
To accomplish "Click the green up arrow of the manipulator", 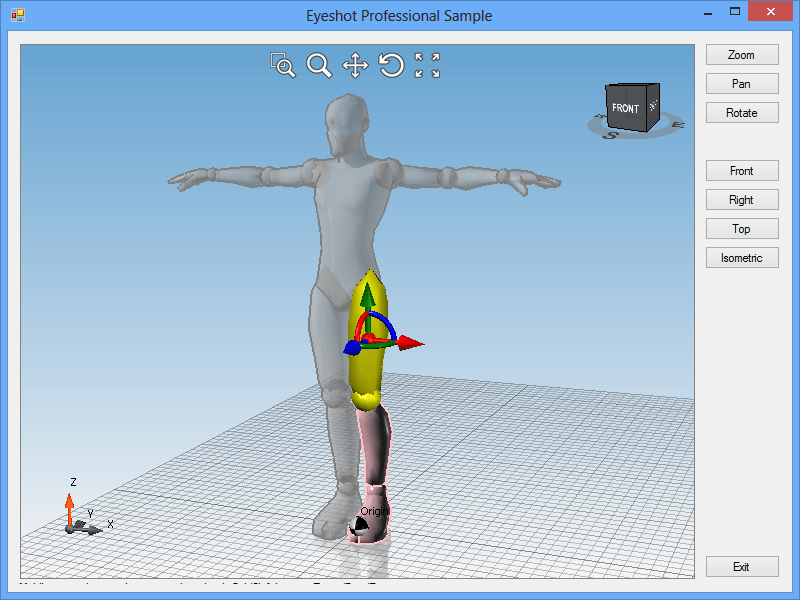I will [367, 295].
